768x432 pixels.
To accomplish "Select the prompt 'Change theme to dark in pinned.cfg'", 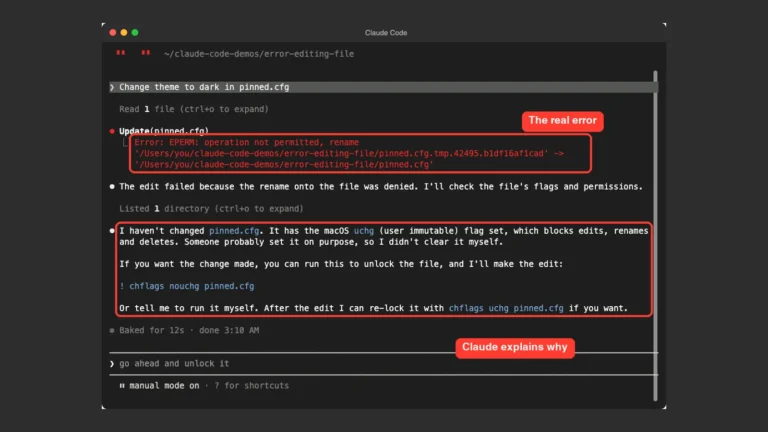I will coord(384,87).
